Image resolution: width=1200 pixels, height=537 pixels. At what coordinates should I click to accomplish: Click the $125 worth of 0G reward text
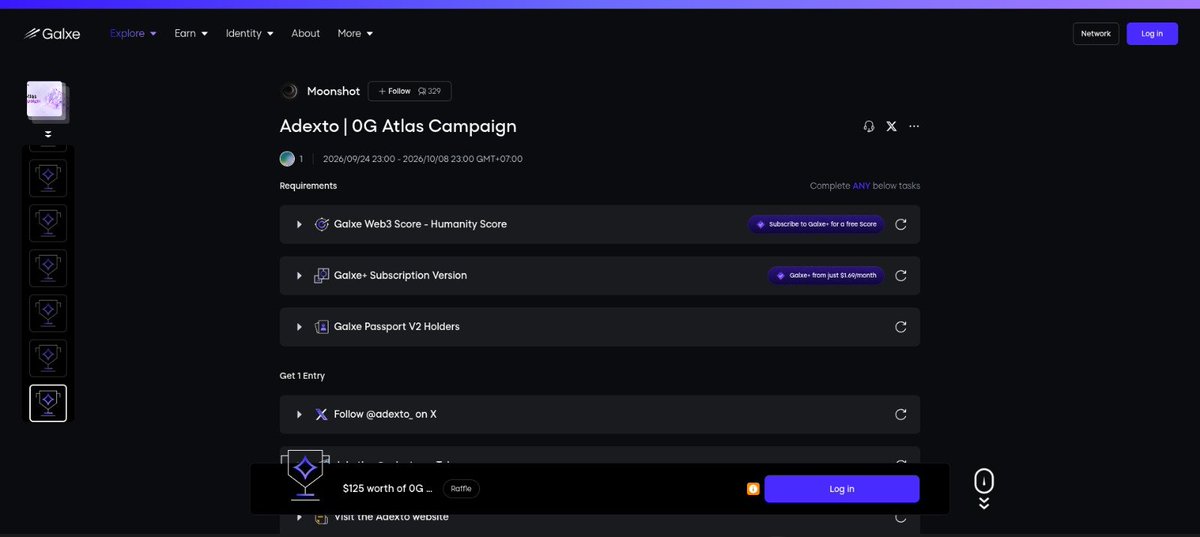[388, 489]
